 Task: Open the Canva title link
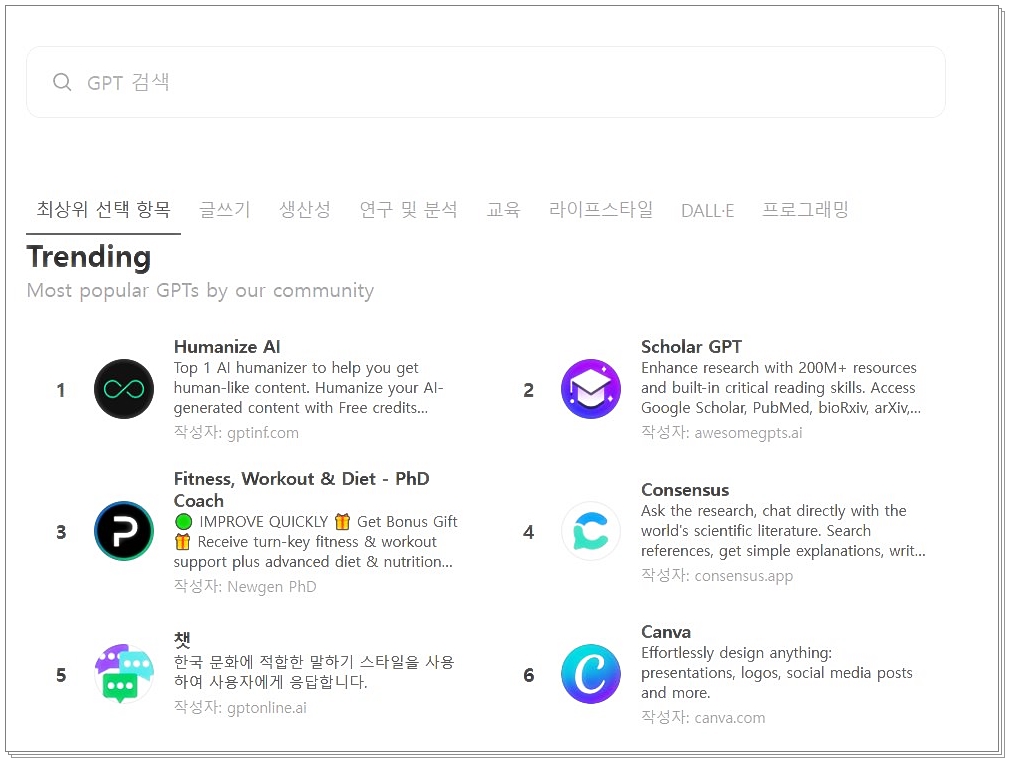pos(665,632)
